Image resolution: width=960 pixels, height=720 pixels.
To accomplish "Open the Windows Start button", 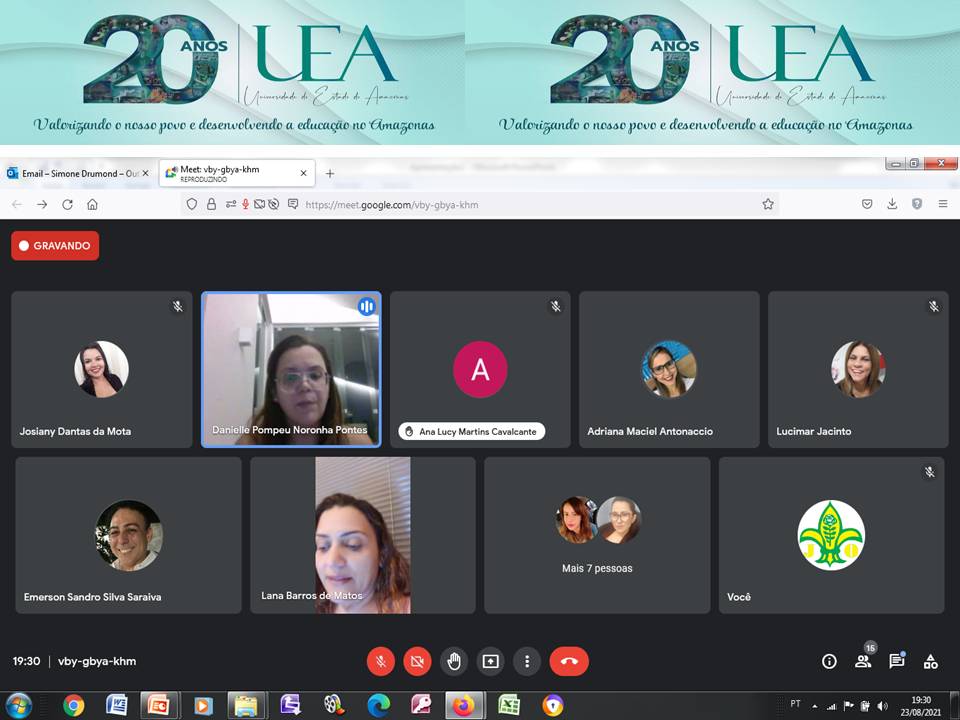I will point(18,705).
